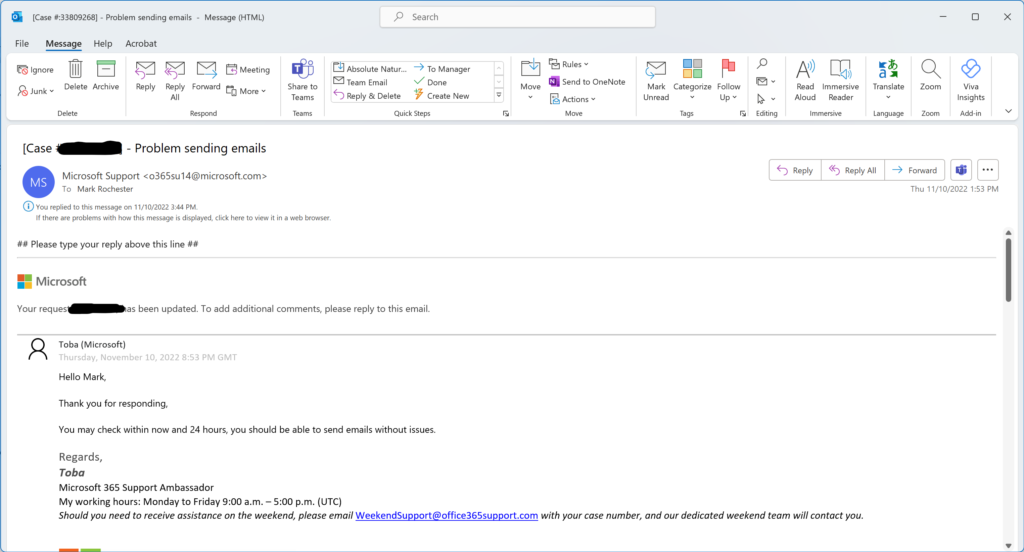The image size is (1024, 552).
Task: Click the ribbon Reply All button
Action: (x=175, y=81)
